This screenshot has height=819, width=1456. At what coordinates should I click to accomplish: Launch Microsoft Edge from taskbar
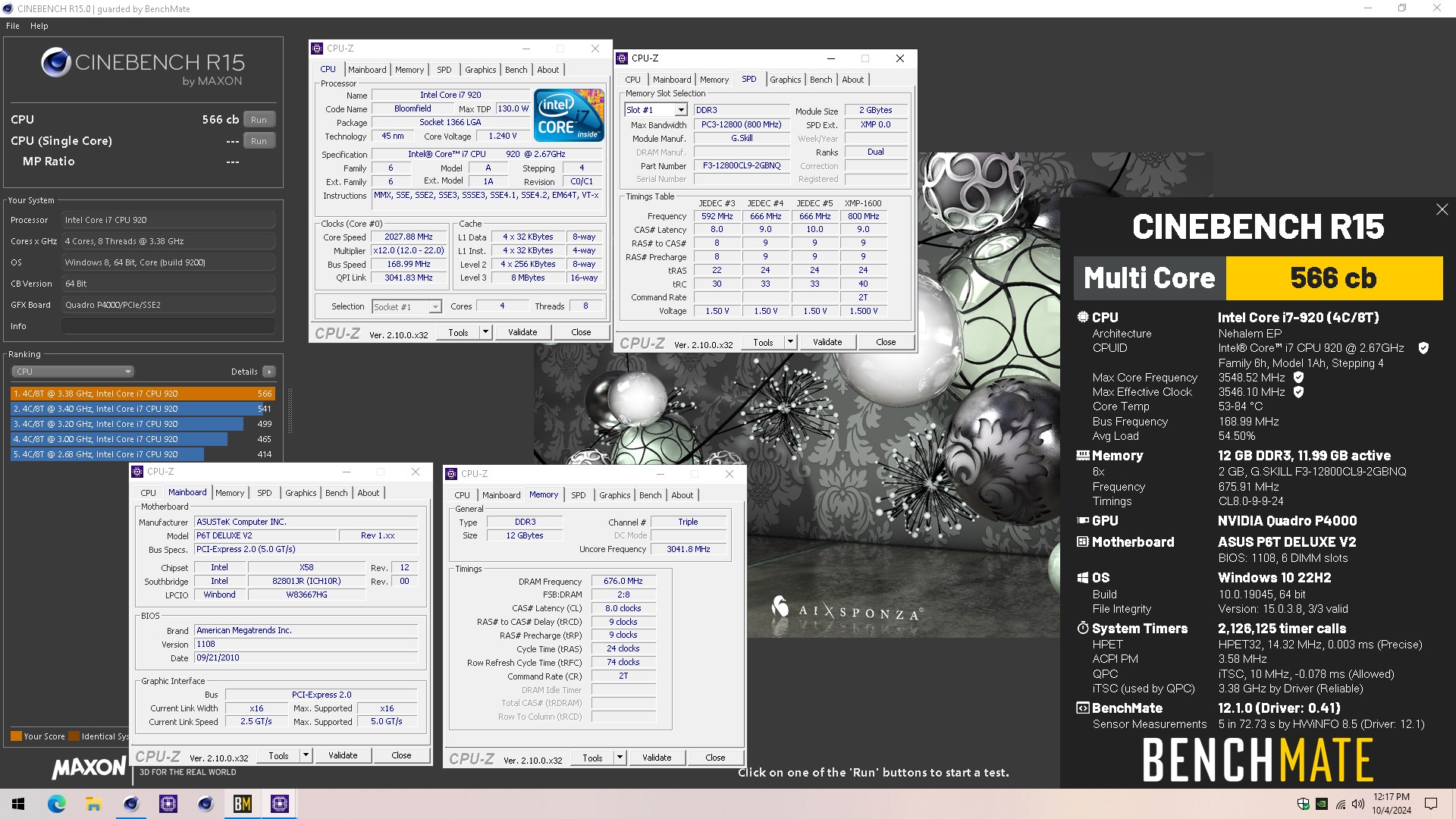coord(57,804)
